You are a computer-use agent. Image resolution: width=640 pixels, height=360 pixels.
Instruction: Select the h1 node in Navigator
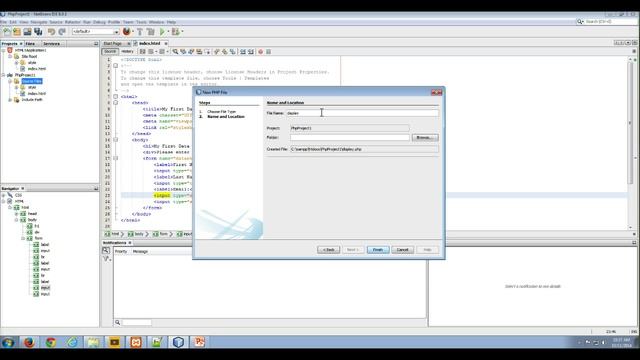point(37,226)
